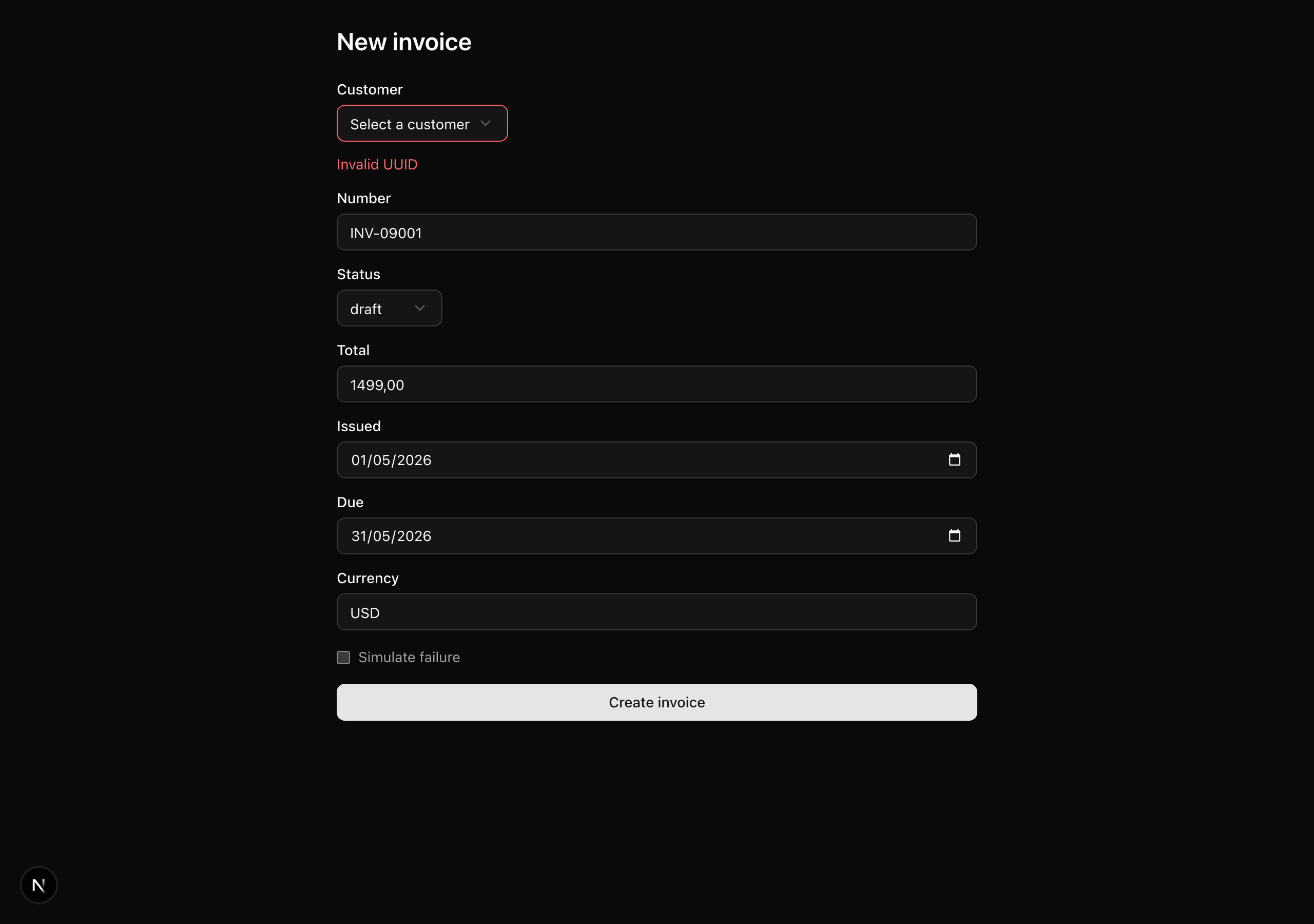Viewport: 1314px width, 924px height.
Task: Open calendar picker for Issued date
Action: point(954,460)
